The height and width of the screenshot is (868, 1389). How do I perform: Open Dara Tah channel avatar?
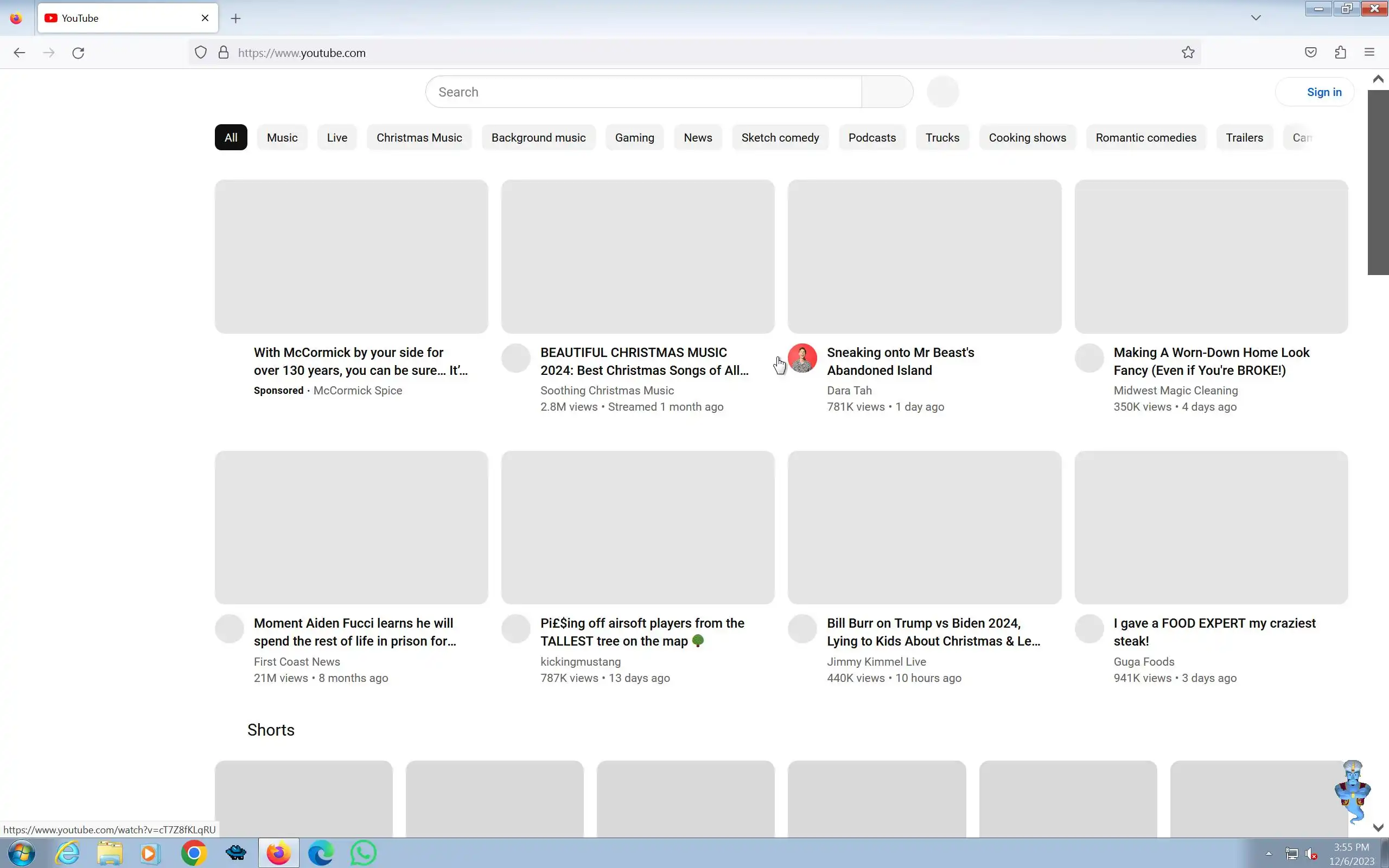tap(802, 358)
